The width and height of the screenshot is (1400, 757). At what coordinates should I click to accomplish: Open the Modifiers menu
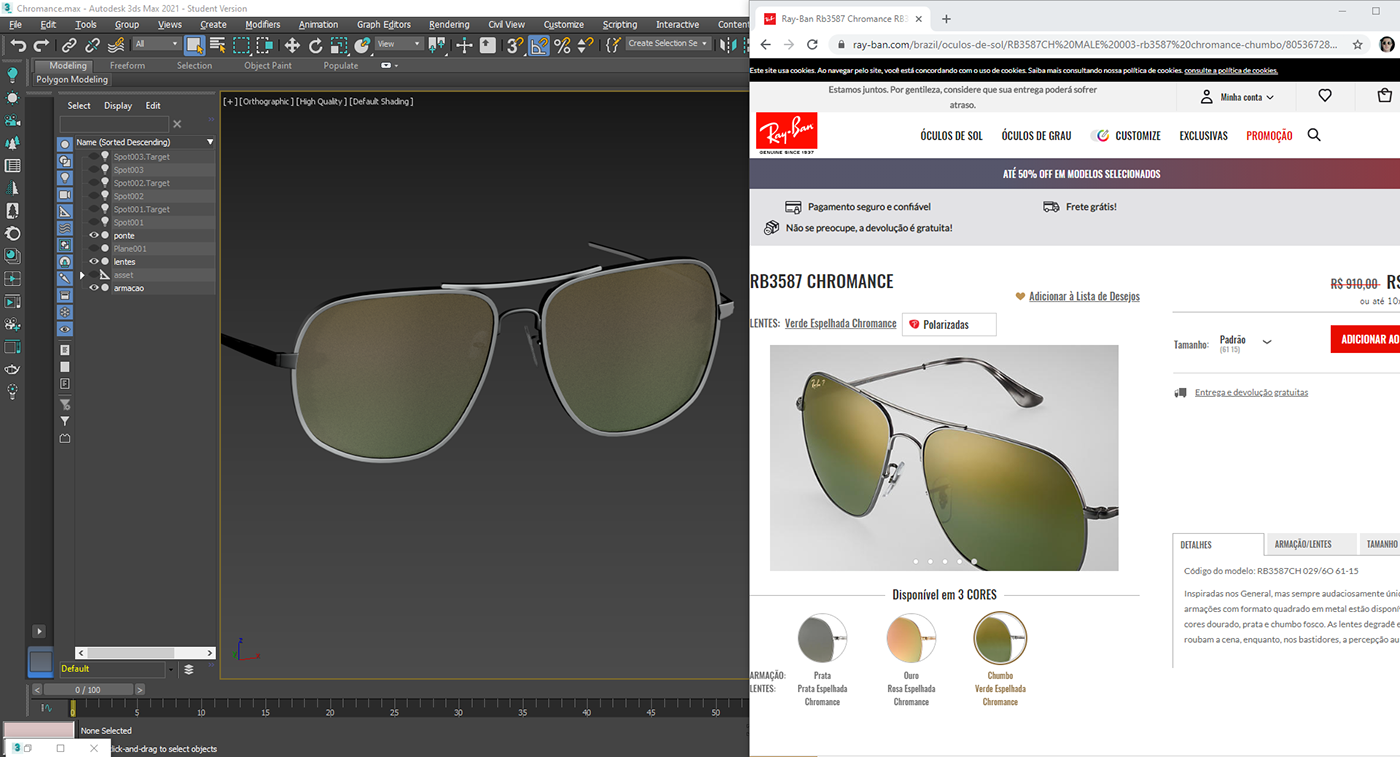coord(263,24)
